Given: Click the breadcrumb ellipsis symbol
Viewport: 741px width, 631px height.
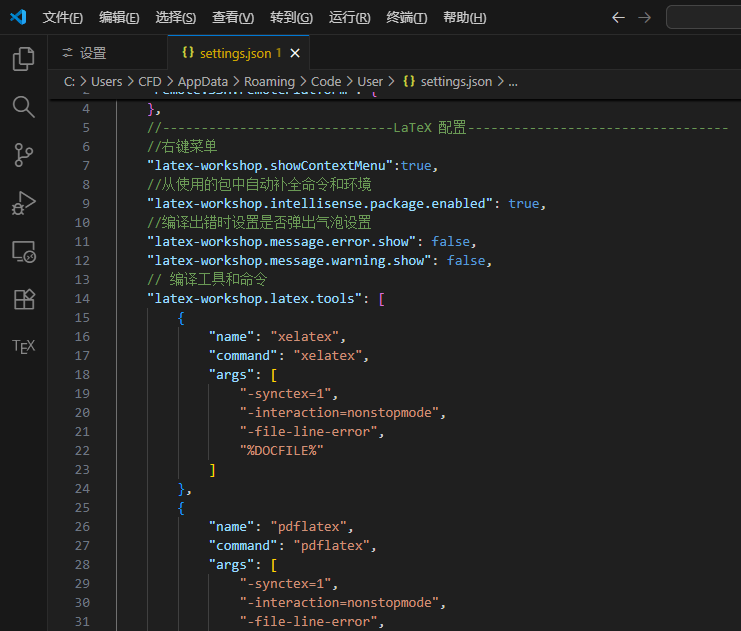Looking at the screenshot, I should tap(513, 82).
